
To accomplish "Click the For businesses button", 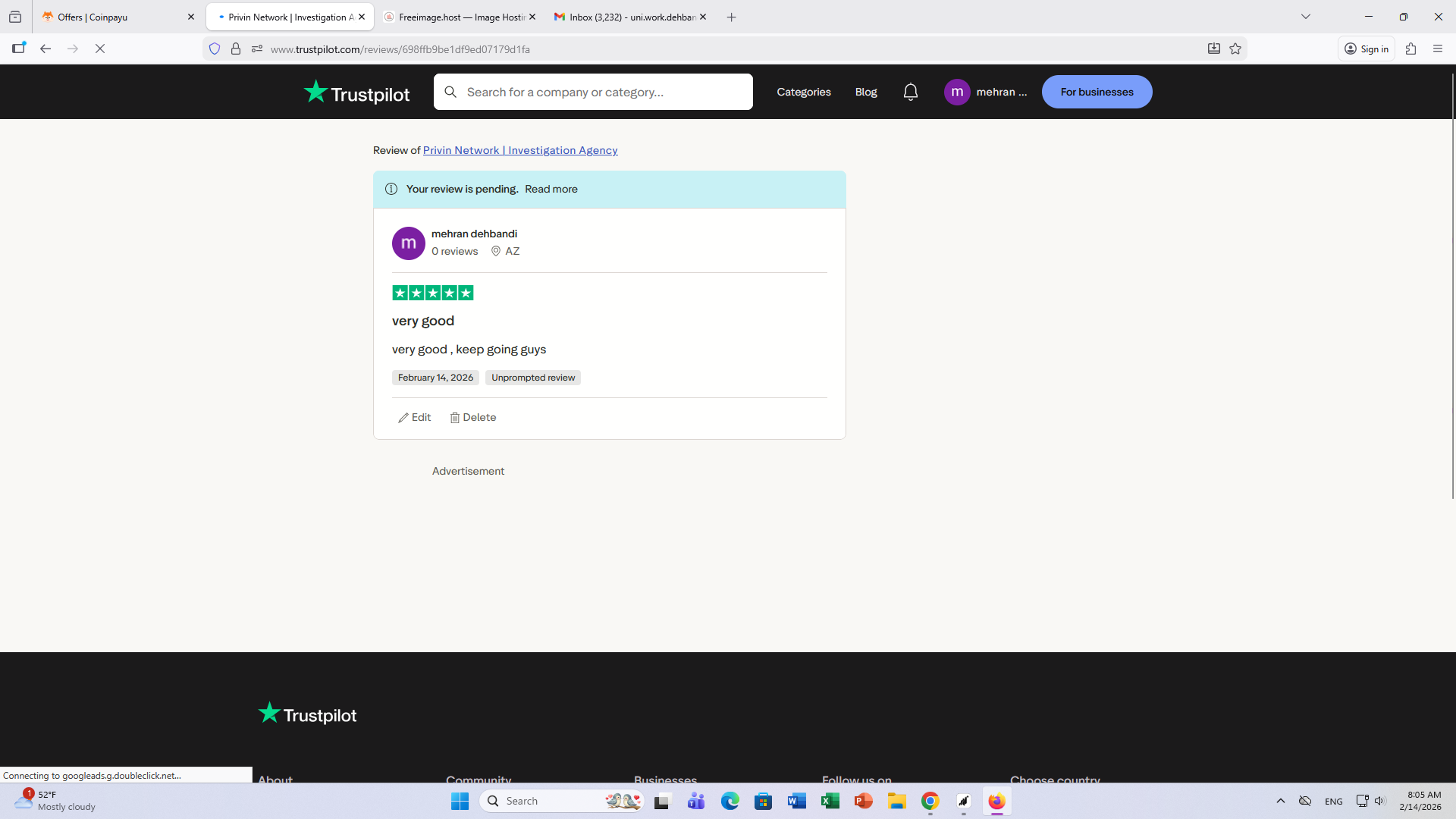I will tap(1097, 92).
